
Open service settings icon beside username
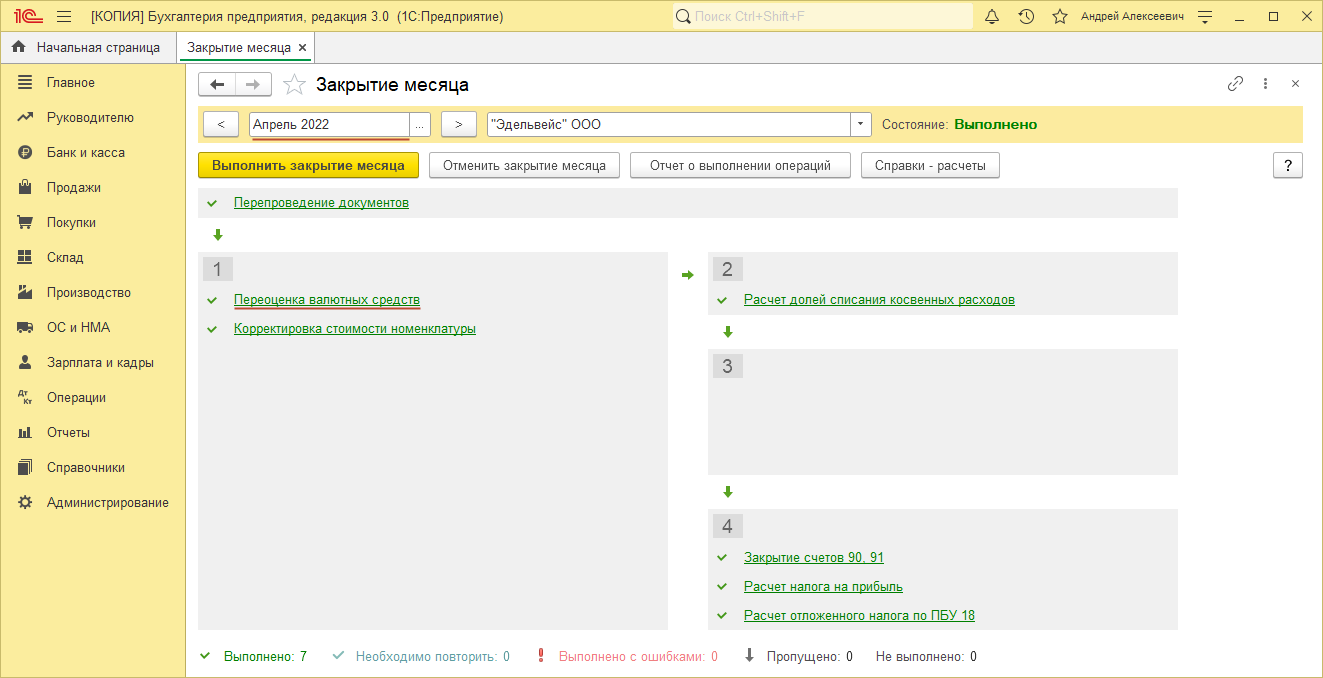tap(1205, 17)
